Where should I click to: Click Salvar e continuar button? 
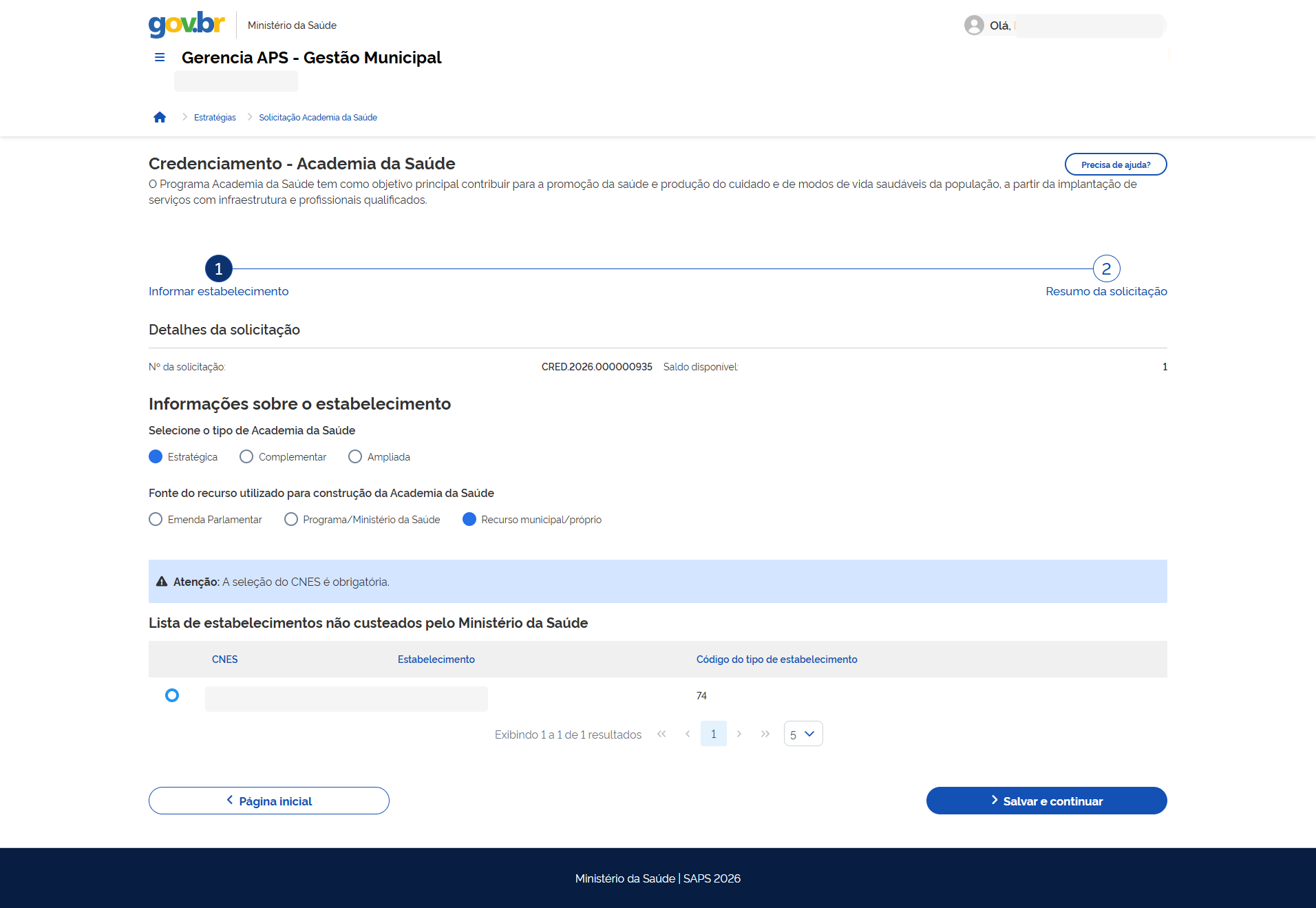[x=1046, y=801]
